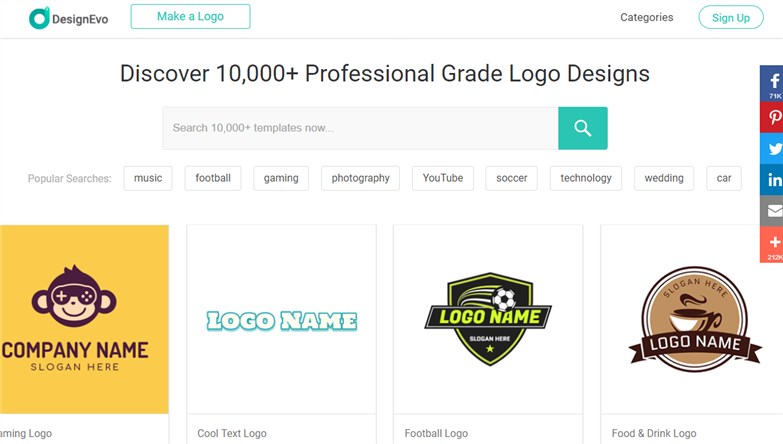The height and width of the screenshot is (444, 783).
Task: Share page via email envelope icon
Action: click(773, 211)
